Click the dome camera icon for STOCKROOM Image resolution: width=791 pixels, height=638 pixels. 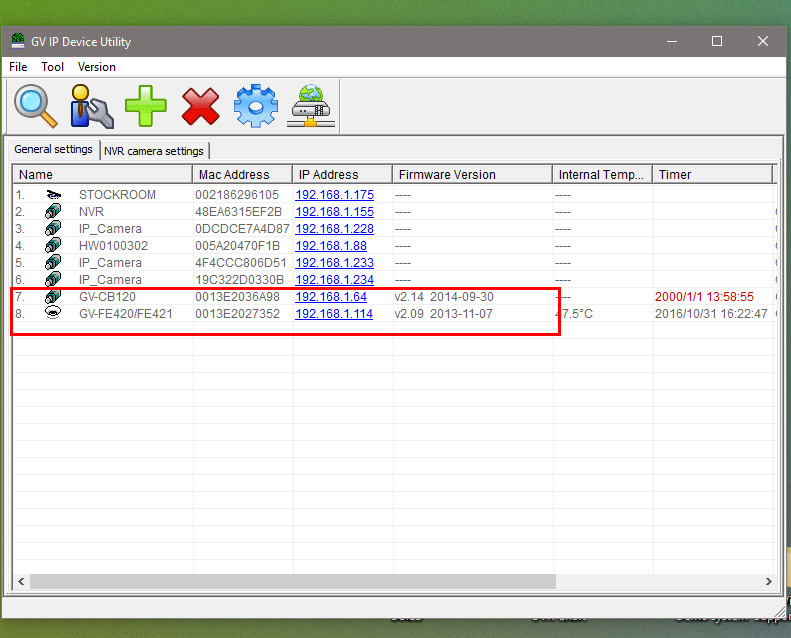click(x=53, y=195)
